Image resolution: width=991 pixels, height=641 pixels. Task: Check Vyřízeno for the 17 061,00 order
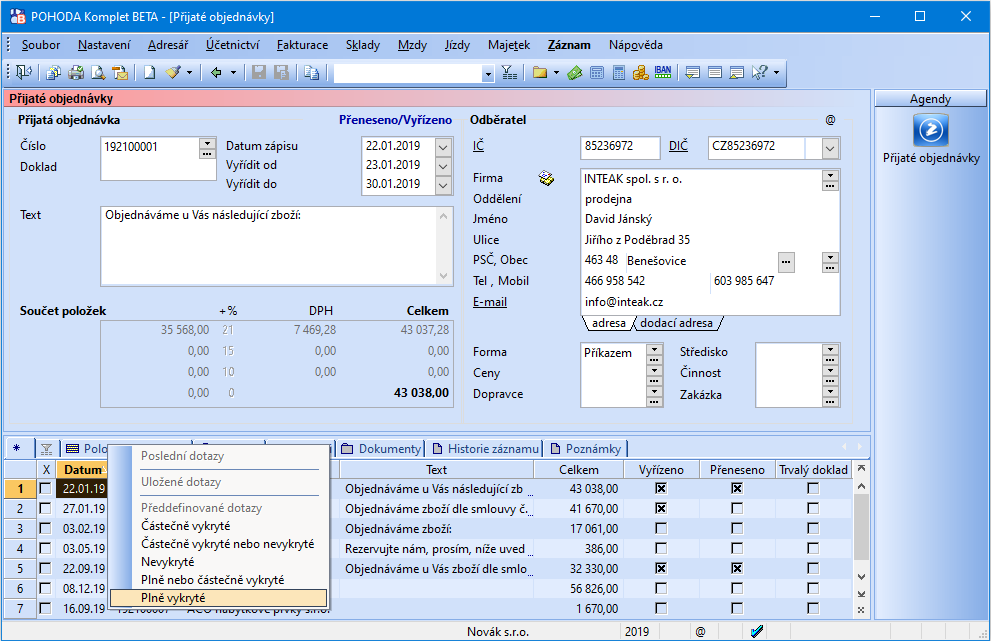tap(661, 528)
